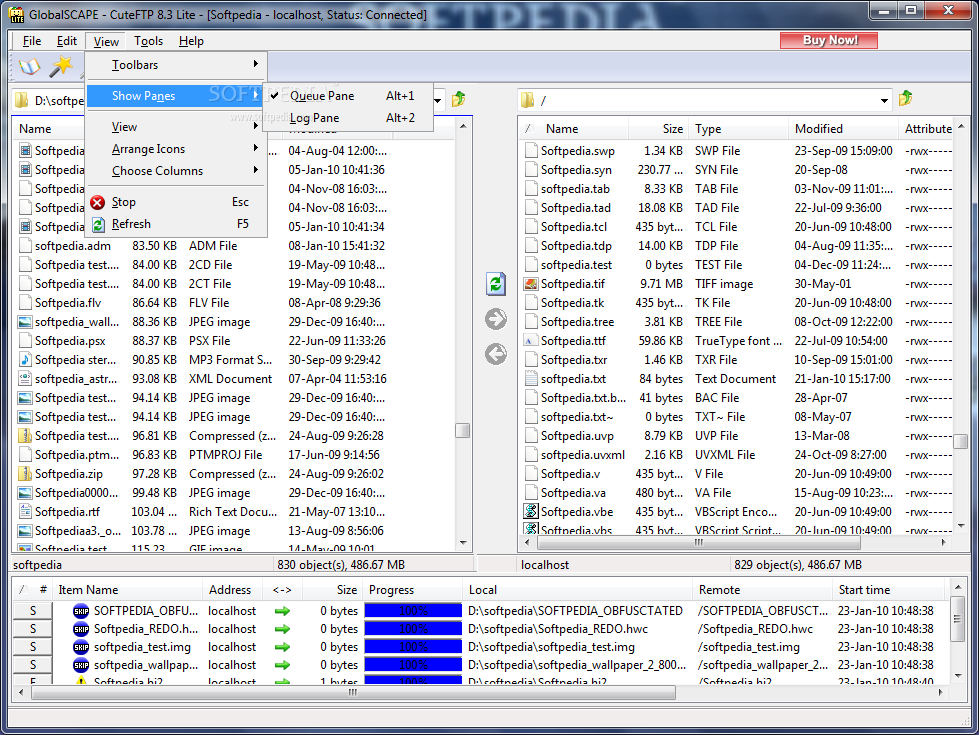Open the Site Manager book icon
Screen dimensions: 979x735
coord(29,66)
